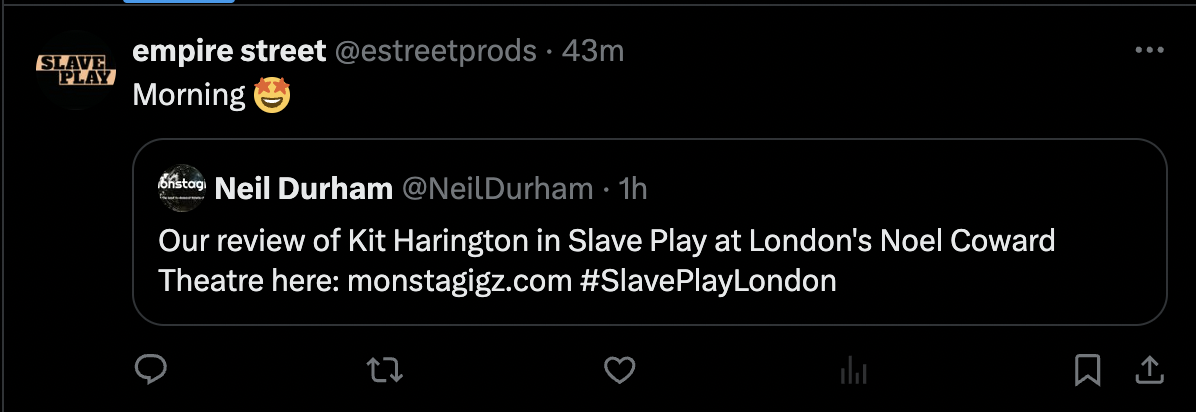Screen dimensions: 1196x412
Task: Share the tweet via share icon
Action: click(x=1149, y=370)
